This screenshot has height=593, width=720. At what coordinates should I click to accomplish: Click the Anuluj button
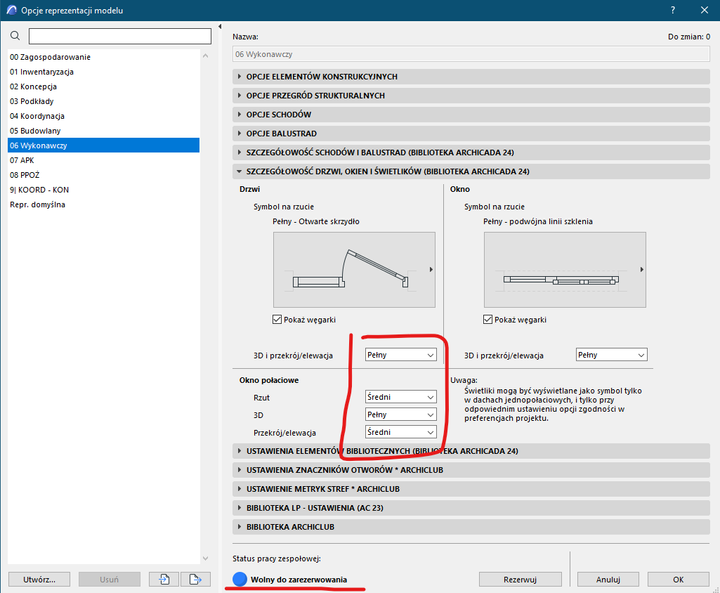(608, 579)
